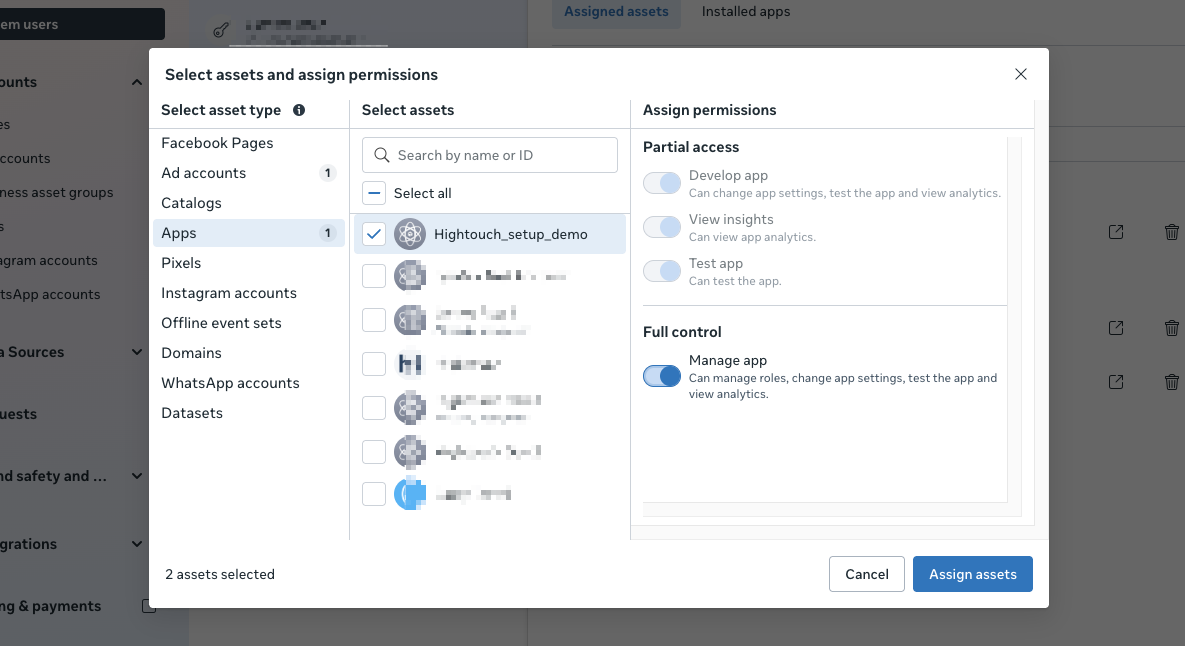Select Catalogs in the asset type list

point(189,202)
